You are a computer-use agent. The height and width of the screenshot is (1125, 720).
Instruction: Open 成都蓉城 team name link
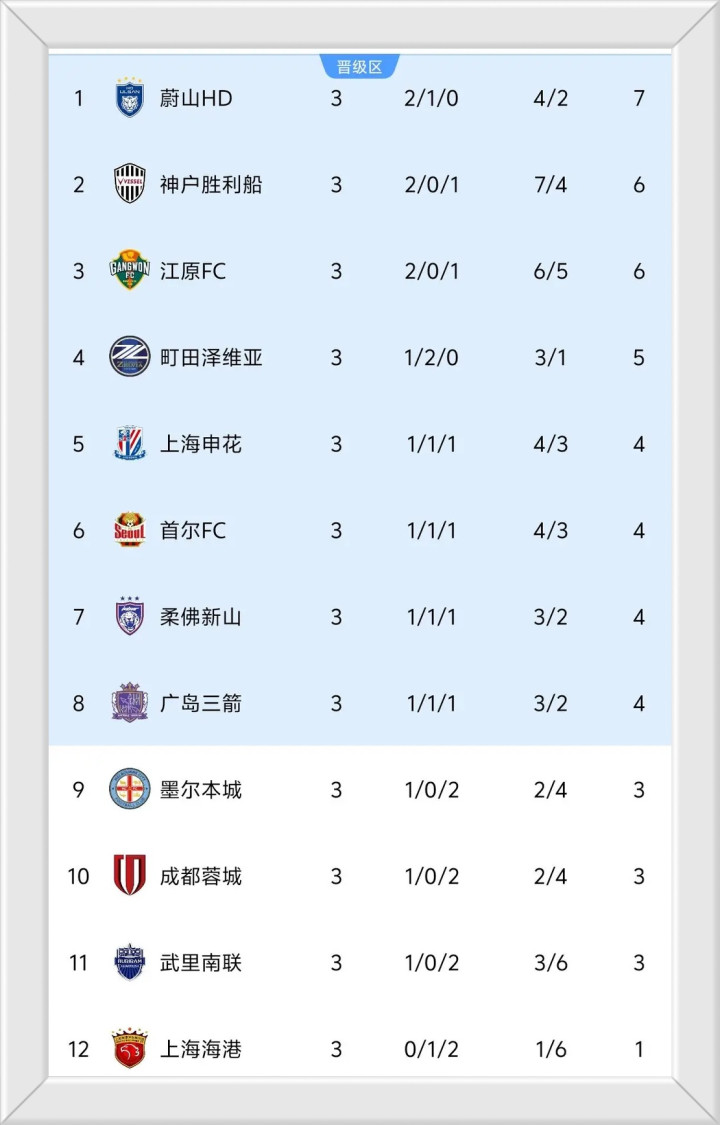201,876
